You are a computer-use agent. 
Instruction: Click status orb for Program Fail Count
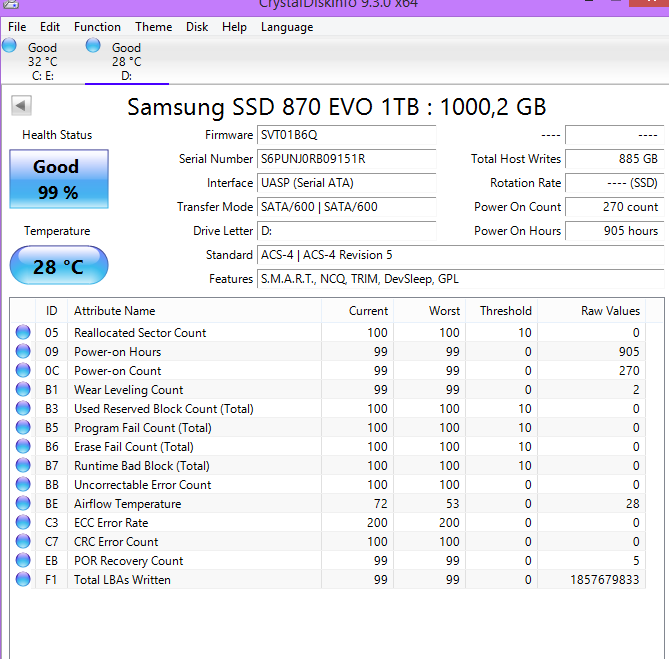point(23,427)
